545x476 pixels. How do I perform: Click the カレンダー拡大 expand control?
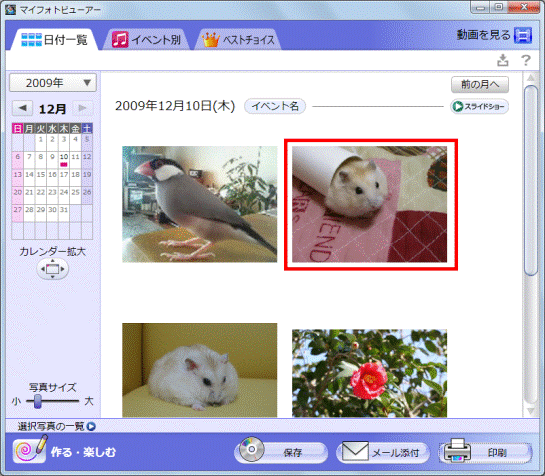pyautogui.click(x=52, y=269)
